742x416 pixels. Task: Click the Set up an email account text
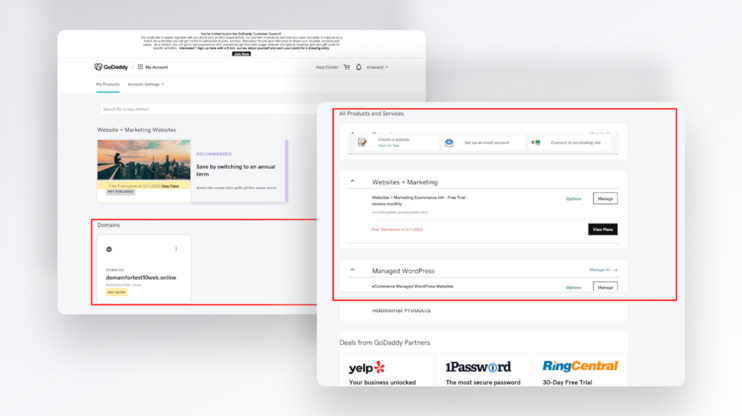click(x=487, y=142)
